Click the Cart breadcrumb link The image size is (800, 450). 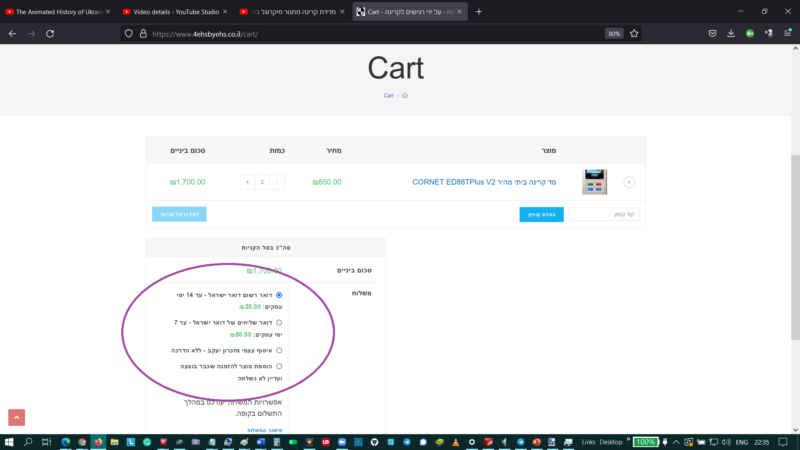[x=388, y=95]
